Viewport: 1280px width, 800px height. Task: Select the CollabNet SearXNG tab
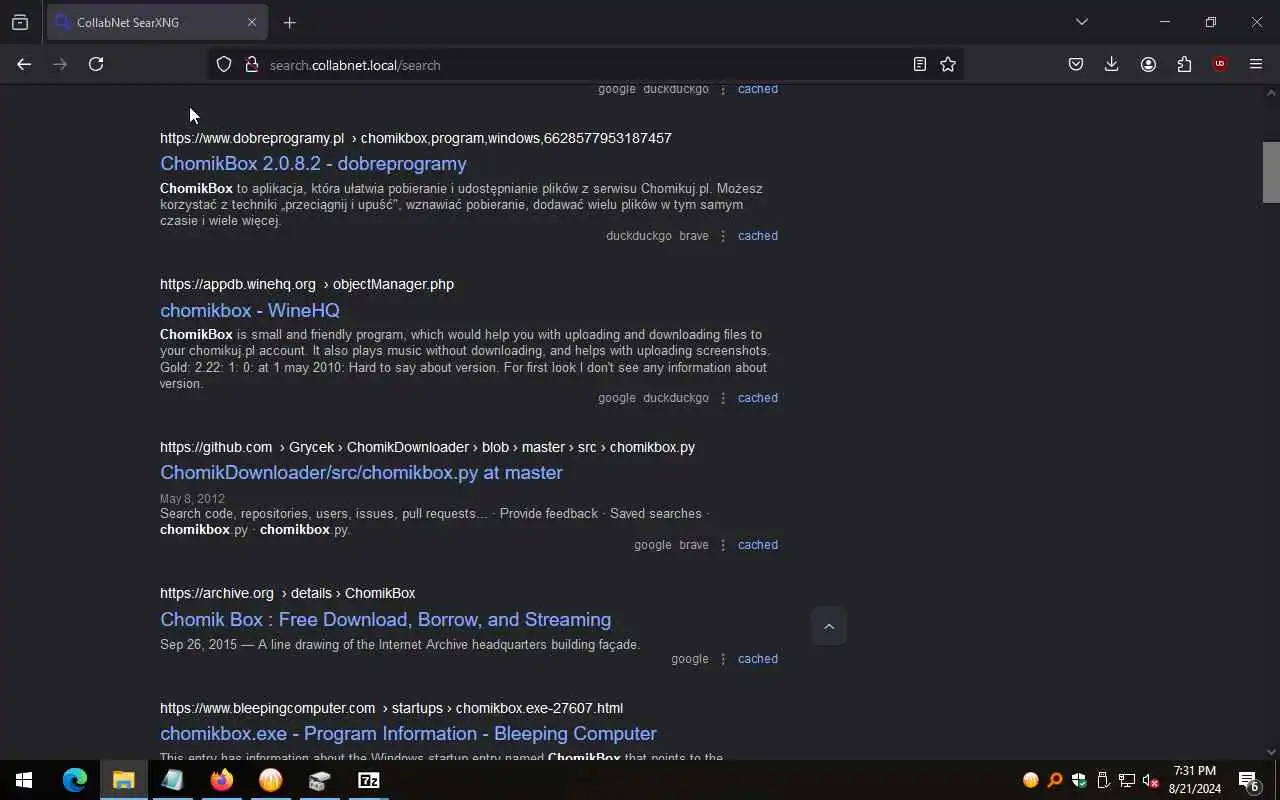point(157,22)
